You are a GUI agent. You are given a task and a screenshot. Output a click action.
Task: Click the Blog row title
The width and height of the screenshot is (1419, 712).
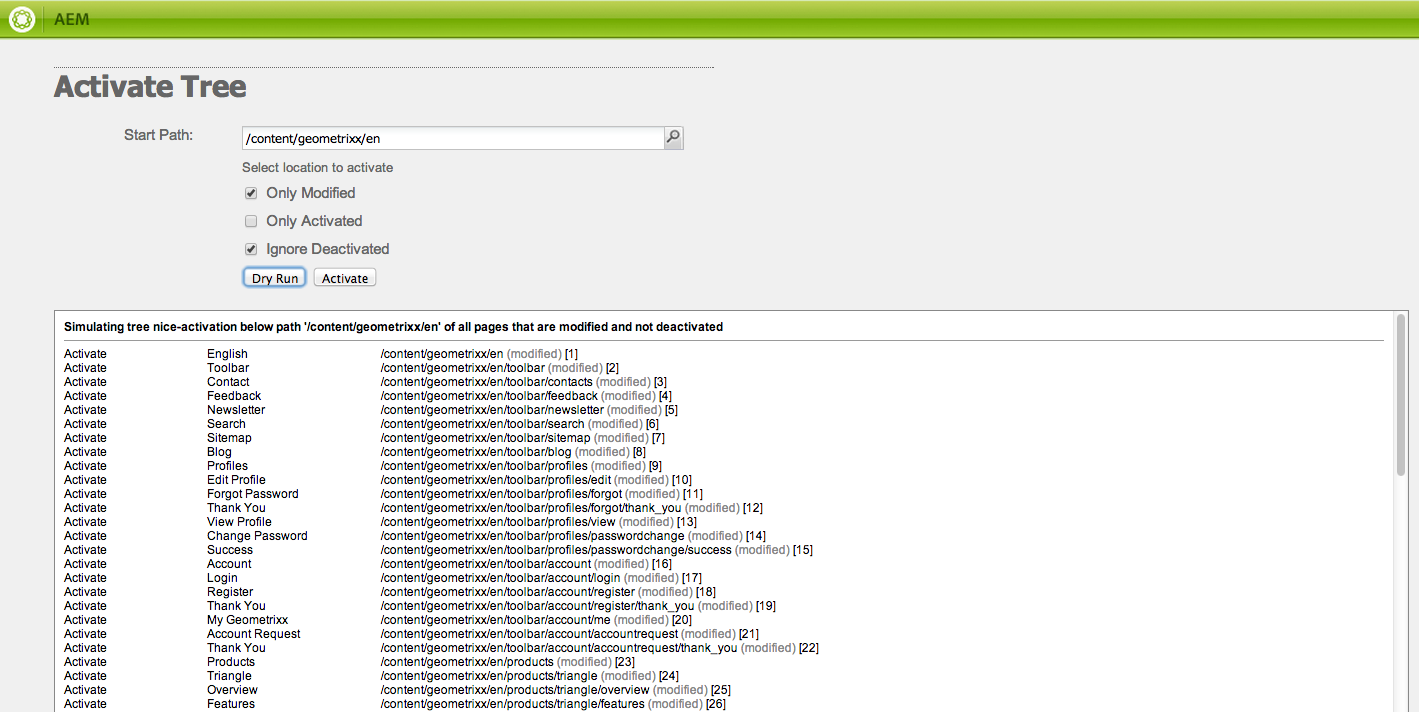[x=219, y=452]
